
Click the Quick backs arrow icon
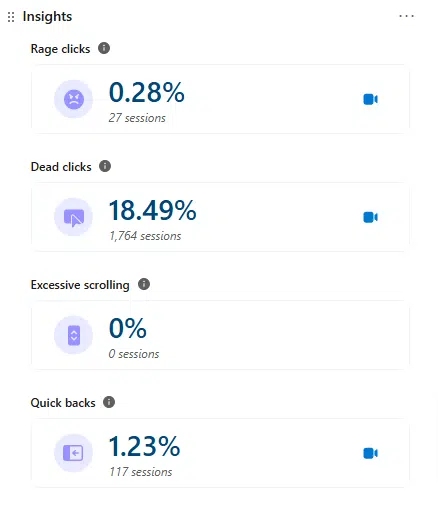coord(73,453)
